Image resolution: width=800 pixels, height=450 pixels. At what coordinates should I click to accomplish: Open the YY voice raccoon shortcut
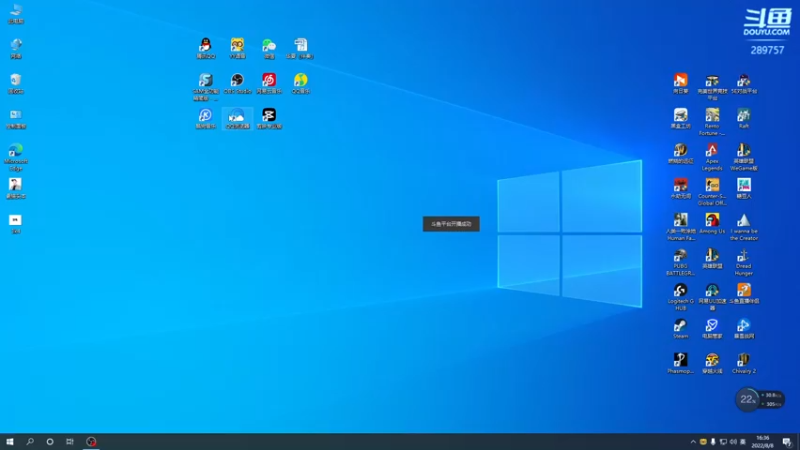pyautogui.click(x=237, y=48)
